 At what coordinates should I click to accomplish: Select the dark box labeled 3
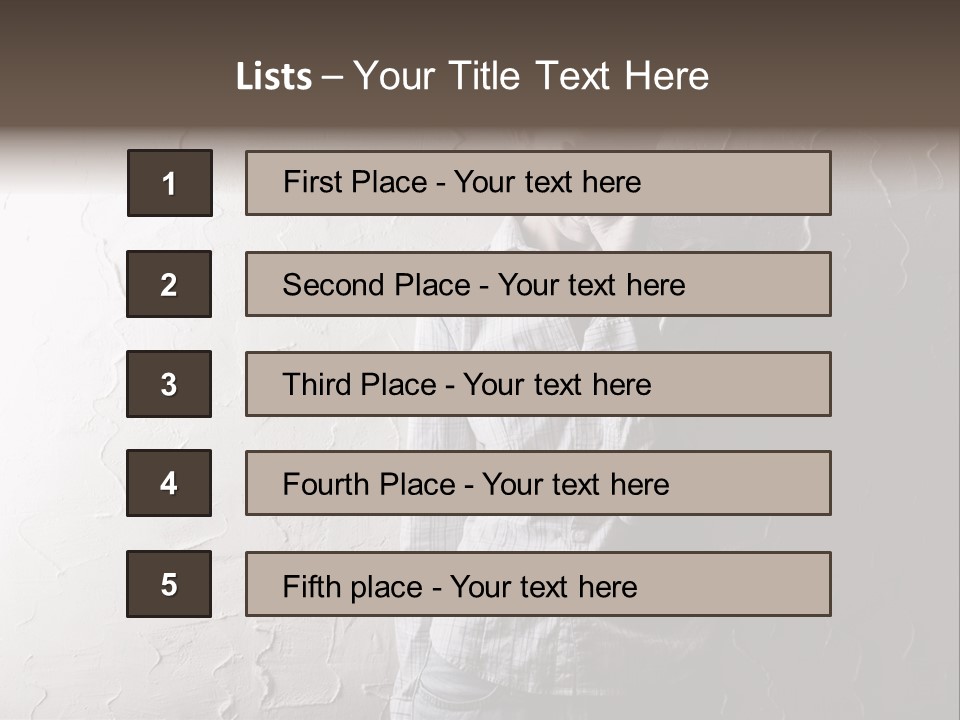click(x=168, y=384)
